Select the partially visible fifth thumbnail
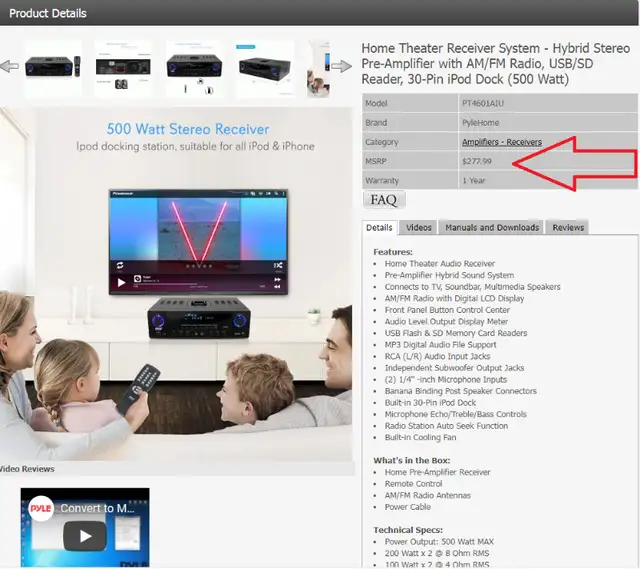 (x=318, y=69)
